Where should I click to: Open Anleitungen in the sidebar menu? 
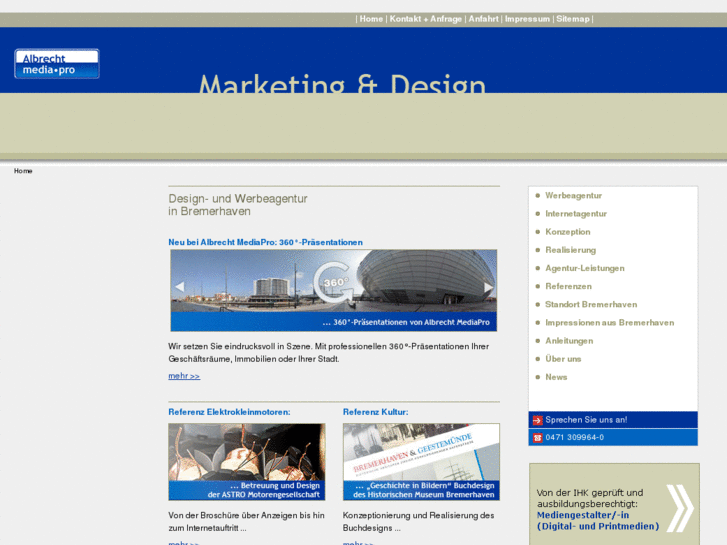569,340
